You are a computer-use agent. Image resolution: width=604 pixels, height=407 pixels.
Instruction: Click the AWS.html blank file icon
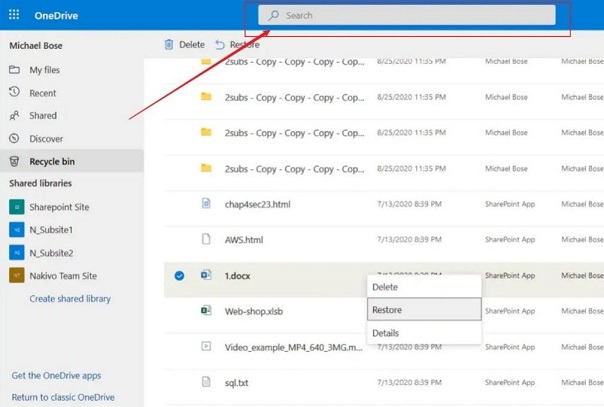tap(206, 239)
